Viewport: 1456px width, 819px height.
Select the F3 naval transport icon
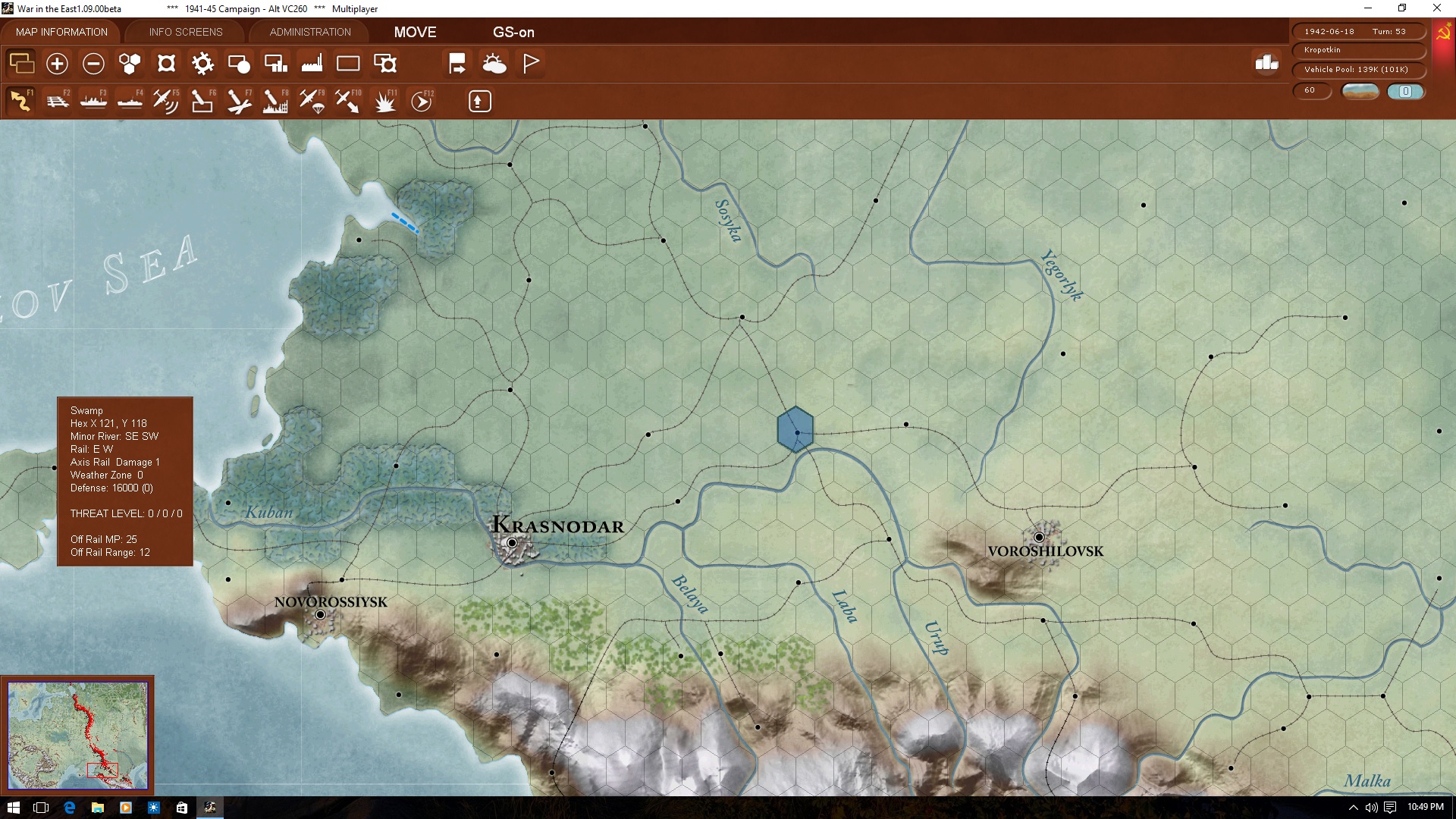pyautogui.click(x=94, y=101)
